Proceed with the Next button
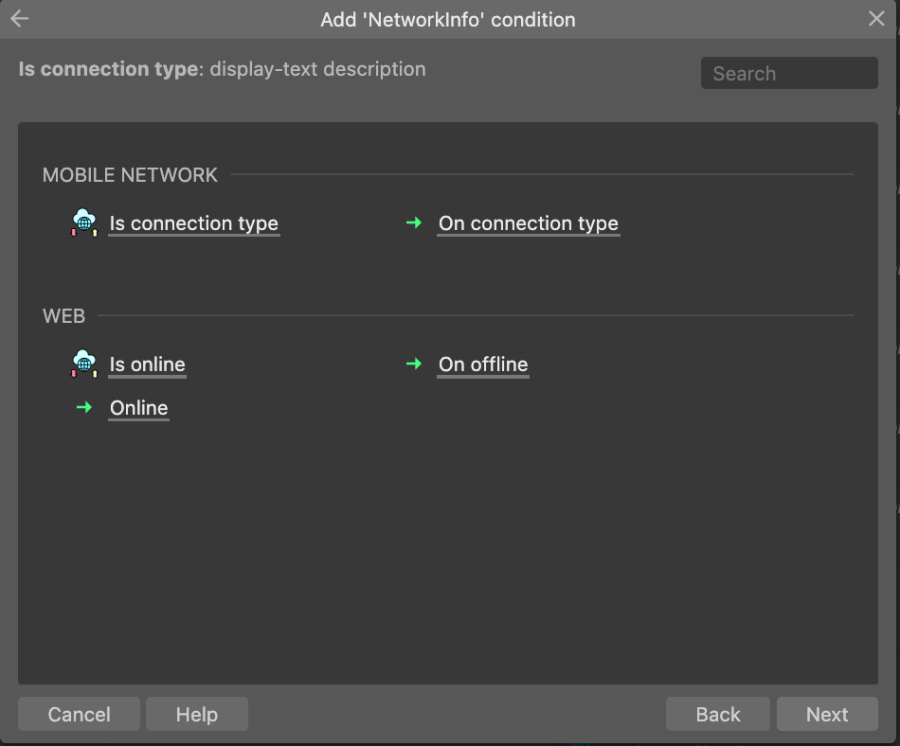This screenshot has height=746, width=900. [x=827, y=714]
